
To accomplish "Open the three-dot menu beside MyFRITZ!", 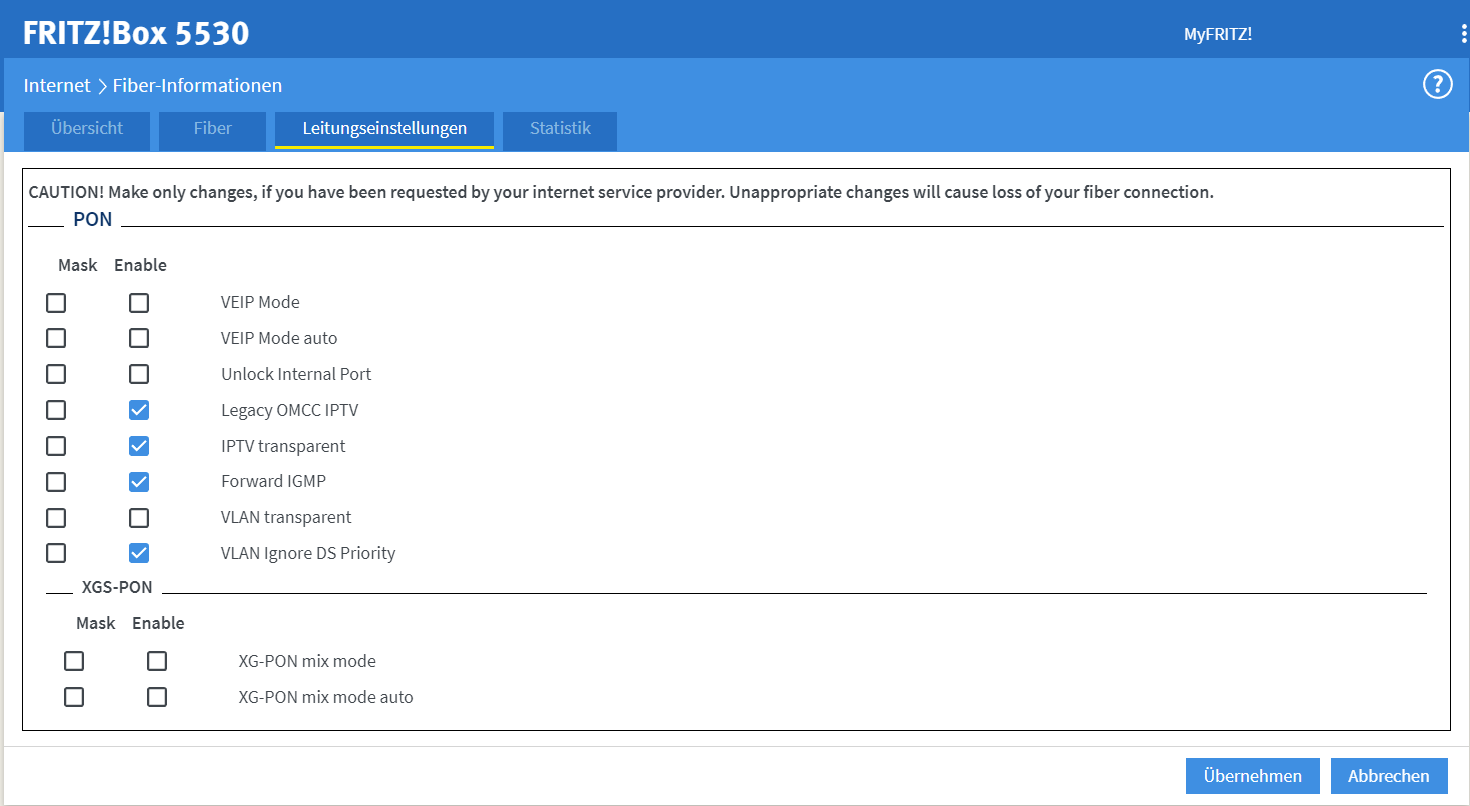I will (1464, 34).
